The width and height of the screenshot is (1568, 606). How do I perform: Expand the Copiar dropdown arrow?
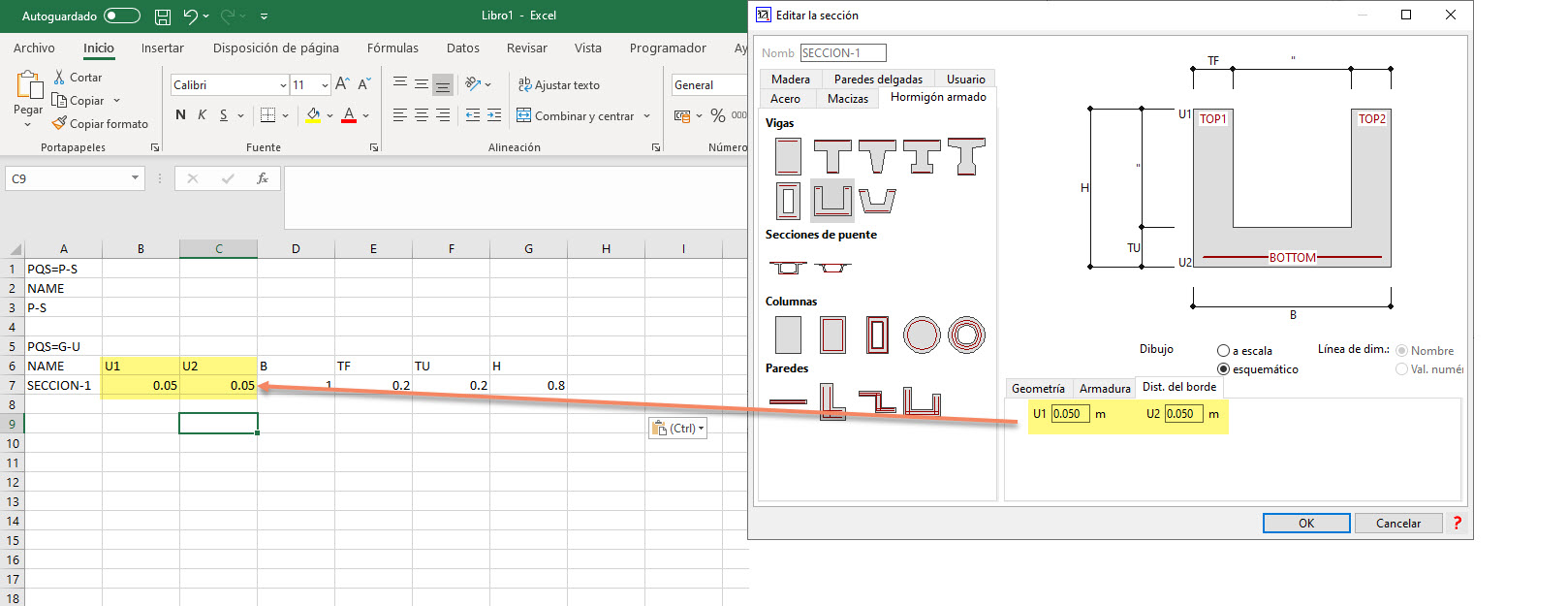(x=116, y=101)
